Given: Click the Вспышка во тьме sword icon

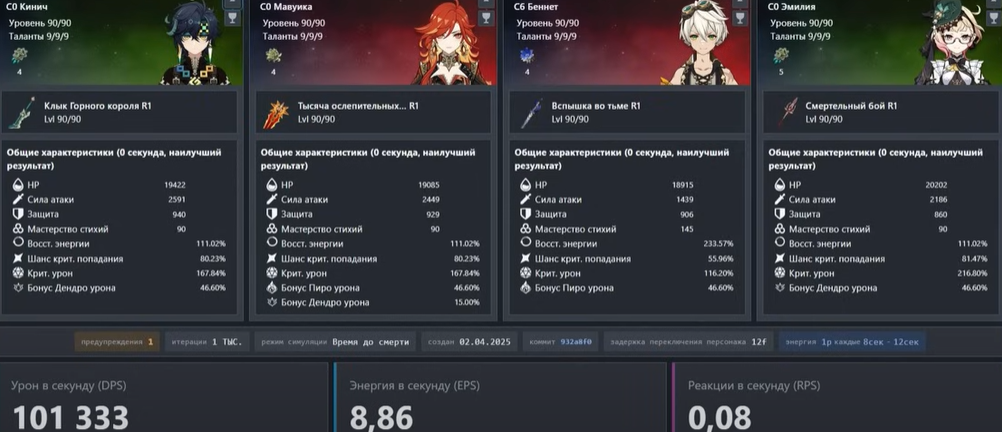Looking at the screenshot, I should click(x=530, y=112).
